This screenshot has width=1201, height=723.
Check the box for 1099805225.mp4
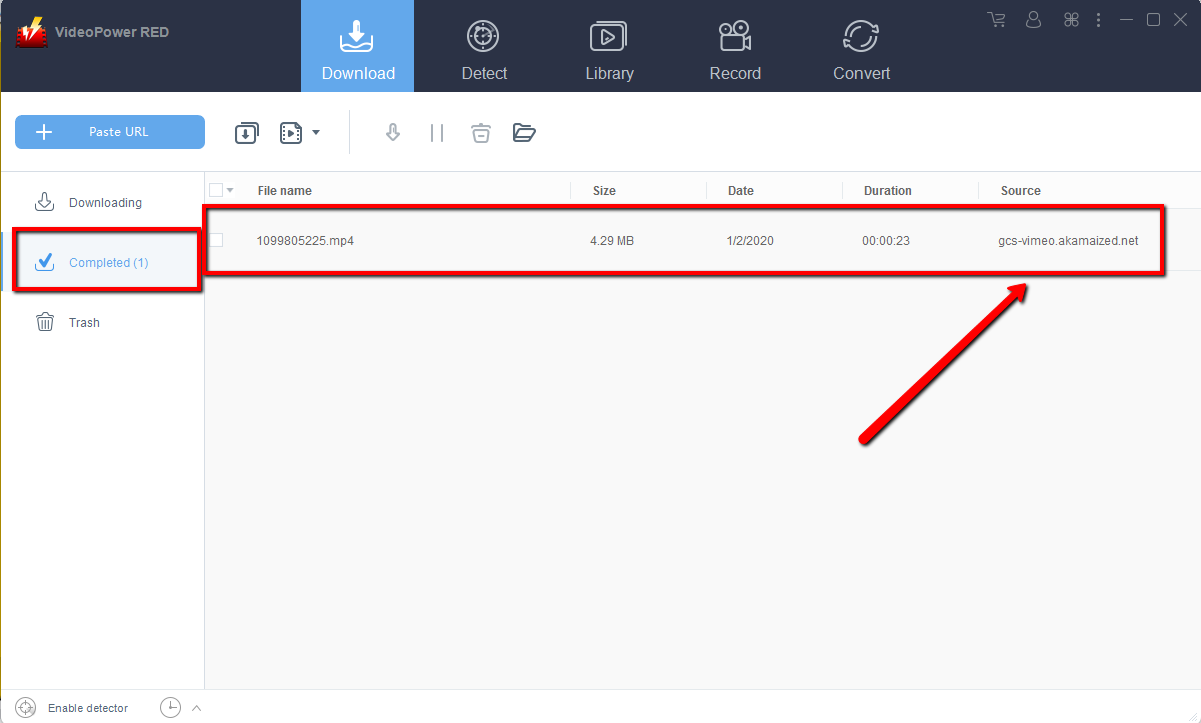click(x=216, y=240)
